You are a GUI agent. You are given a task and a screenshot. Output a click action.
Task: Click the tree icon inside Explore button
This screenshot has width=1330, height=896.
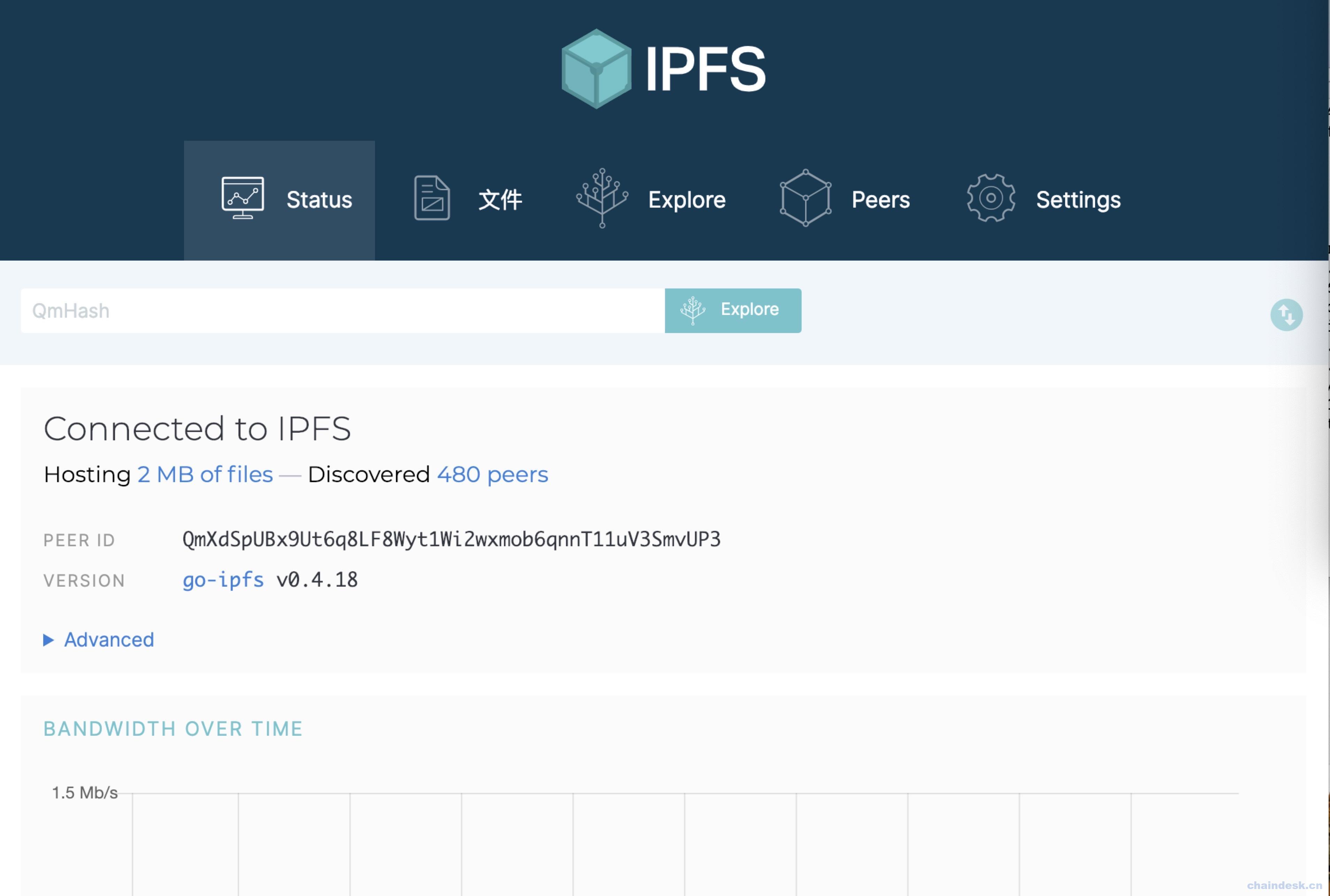tap(692, 310)
